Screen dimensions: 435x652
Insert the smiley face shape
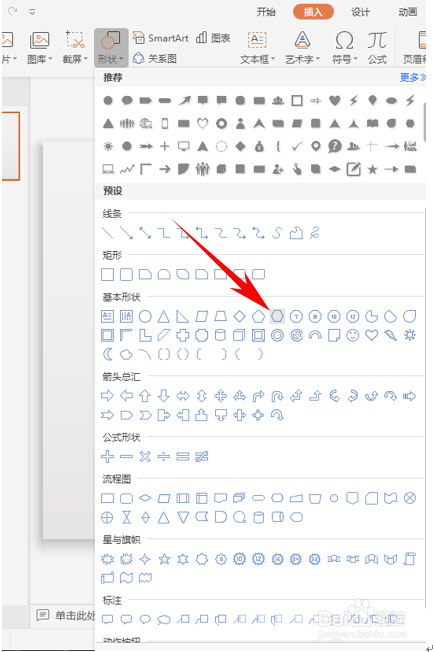coord(353,335)
